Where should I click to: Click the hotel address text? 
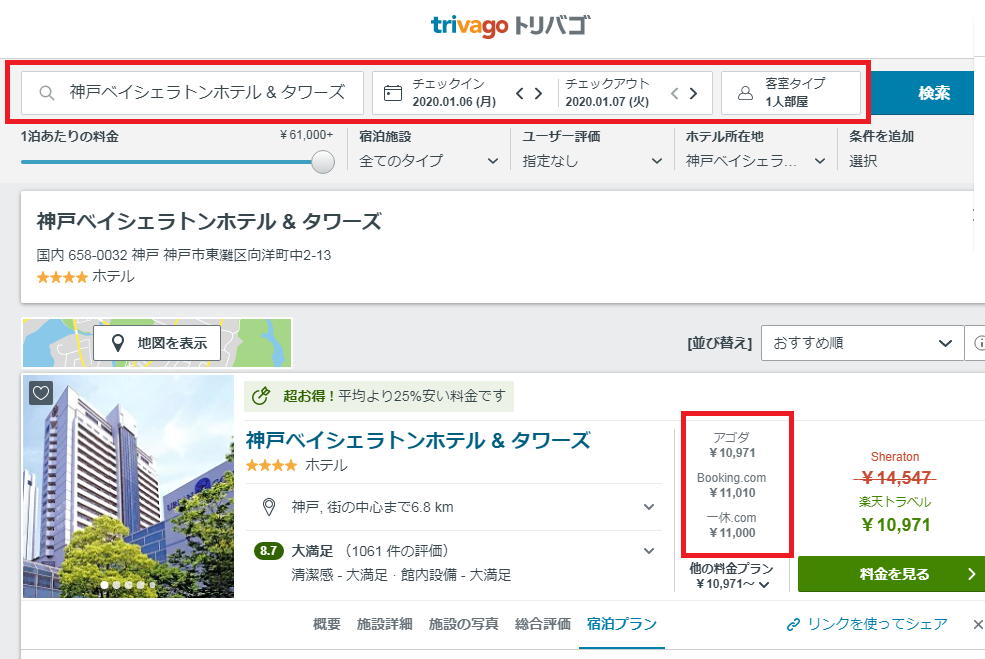click(x=183, y=255)
